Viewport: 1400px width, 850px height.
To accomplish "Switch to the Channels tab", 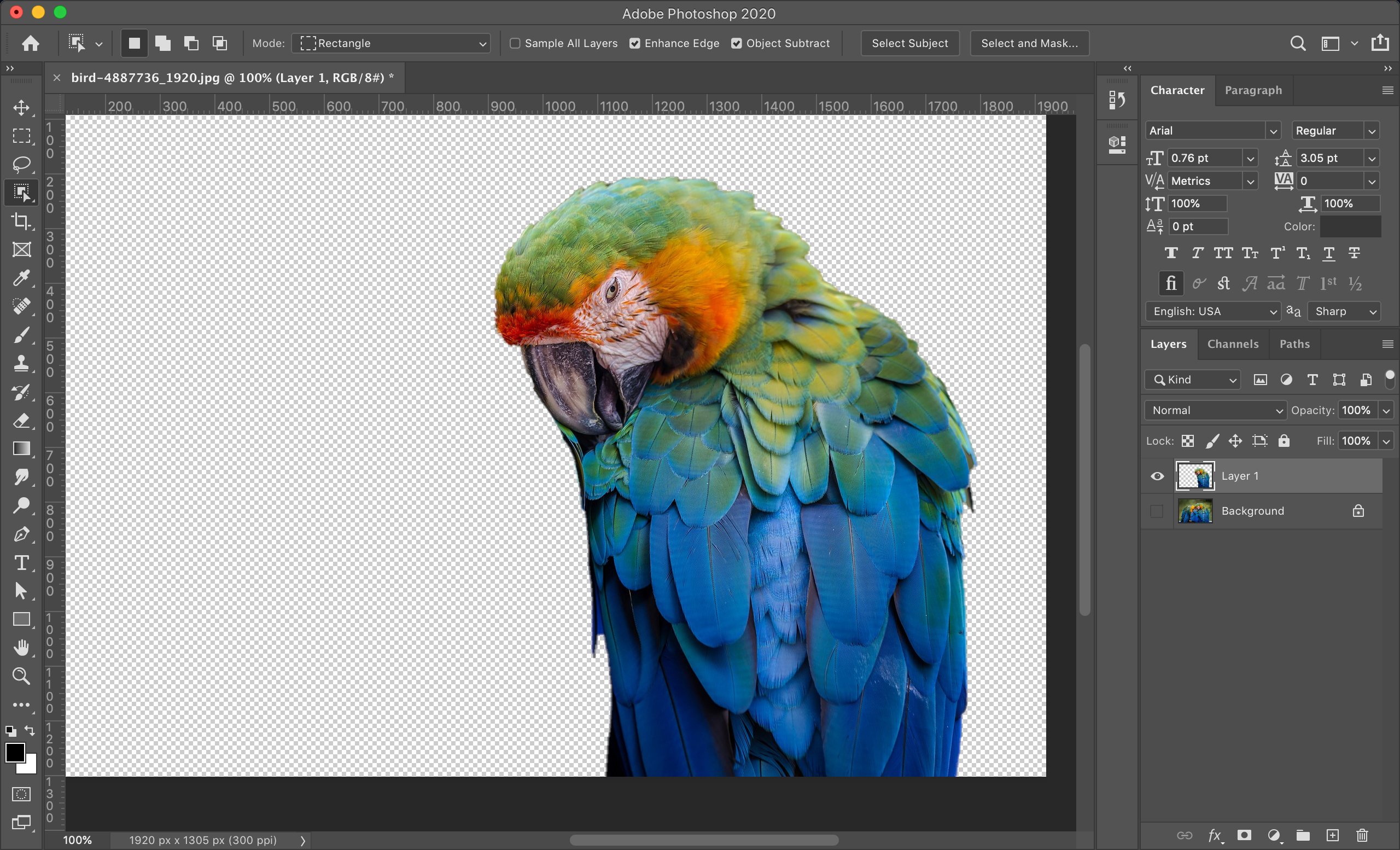I will click(x=1233, y=344).
